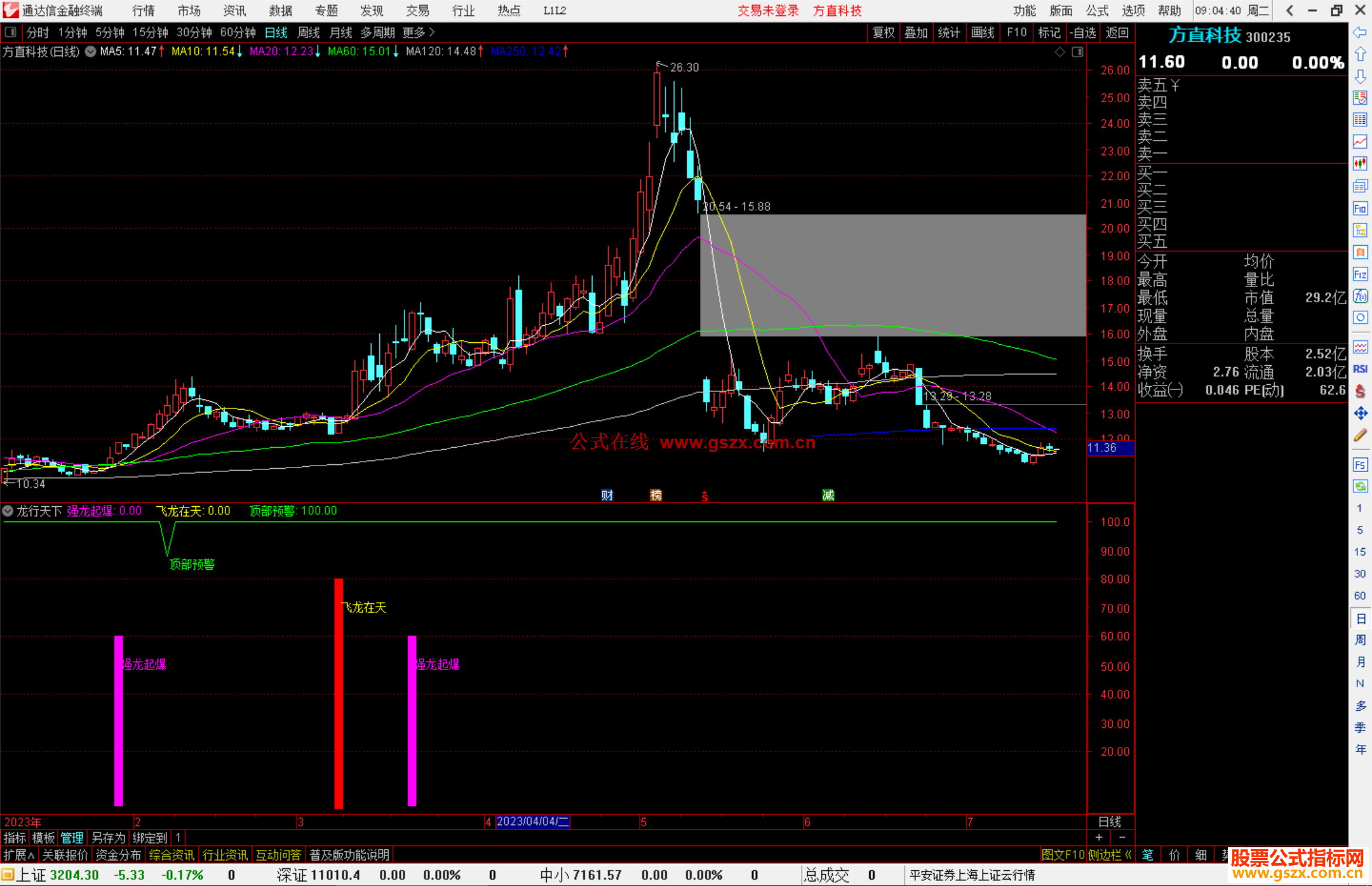Expand the 龙行天下 indicator dropdown arrow
Viewport: 1372px width, 886px height.
(8, 511)
